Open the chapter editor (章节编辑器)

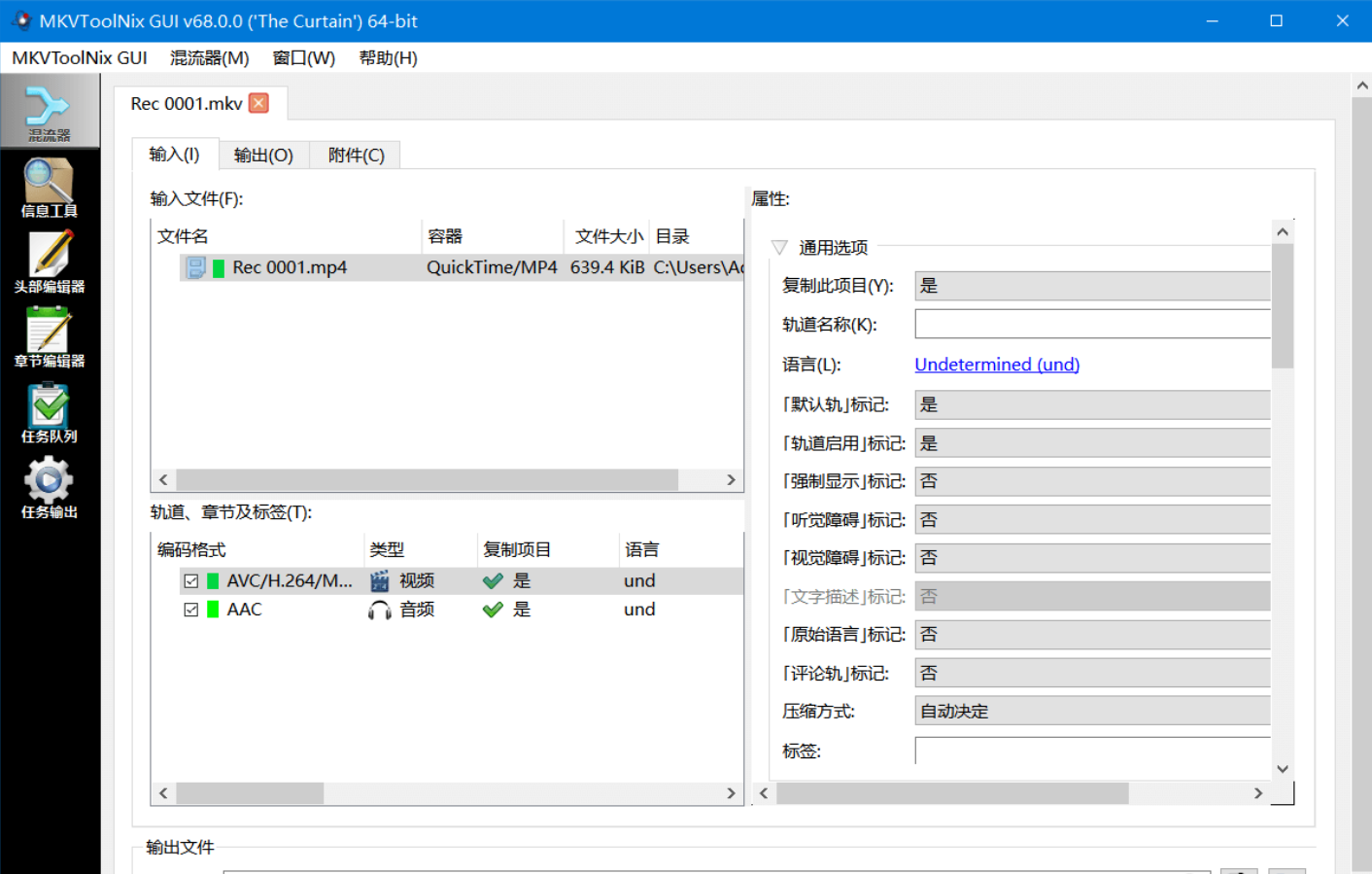click(x=49, y=336)
